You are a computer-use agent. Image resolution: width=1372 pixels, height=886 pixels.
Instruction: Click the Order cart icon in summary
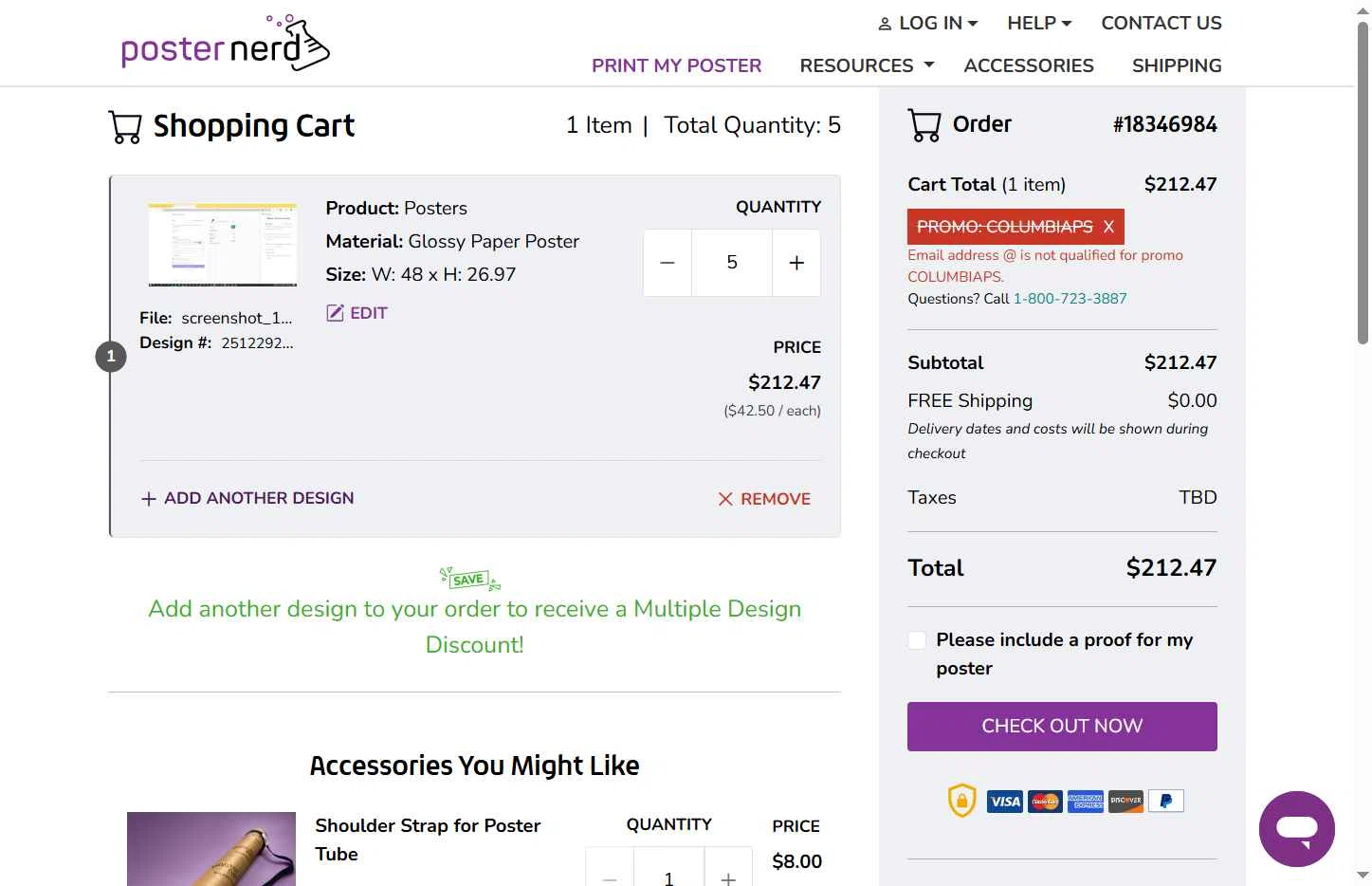[924, 125]
